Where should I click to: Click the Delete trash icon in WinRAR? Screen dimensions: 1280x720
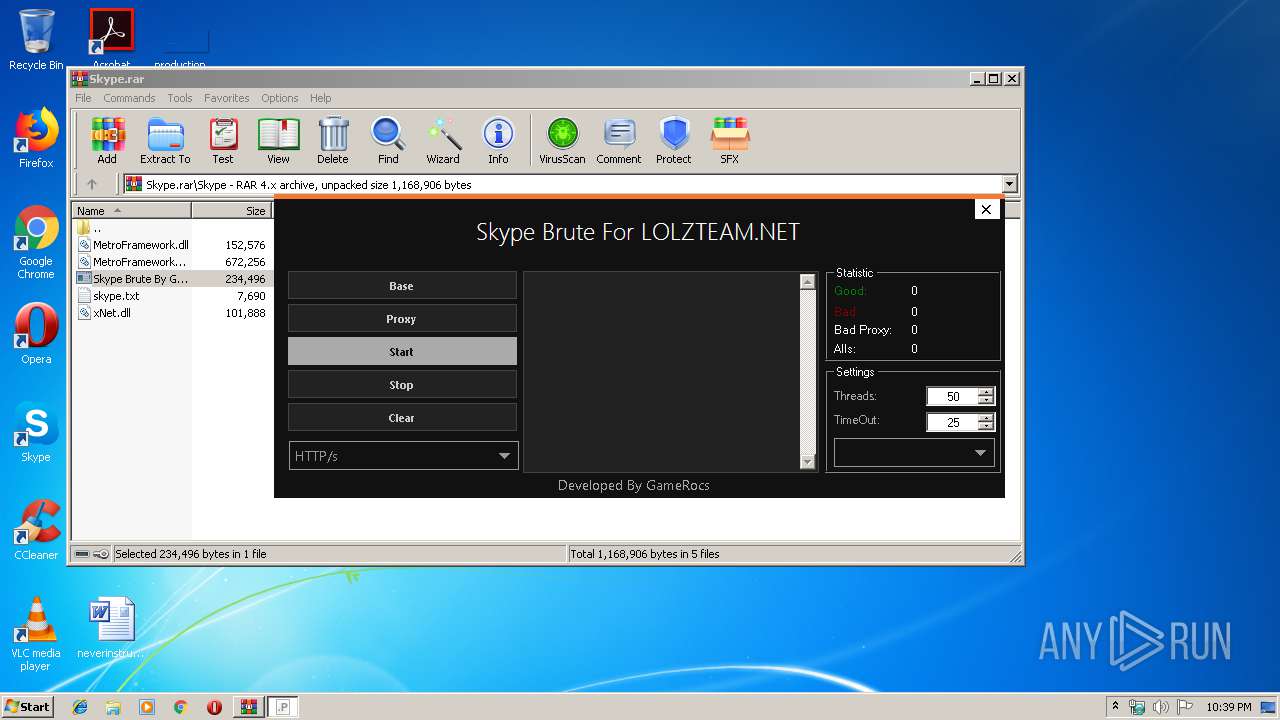coord(333,140)
